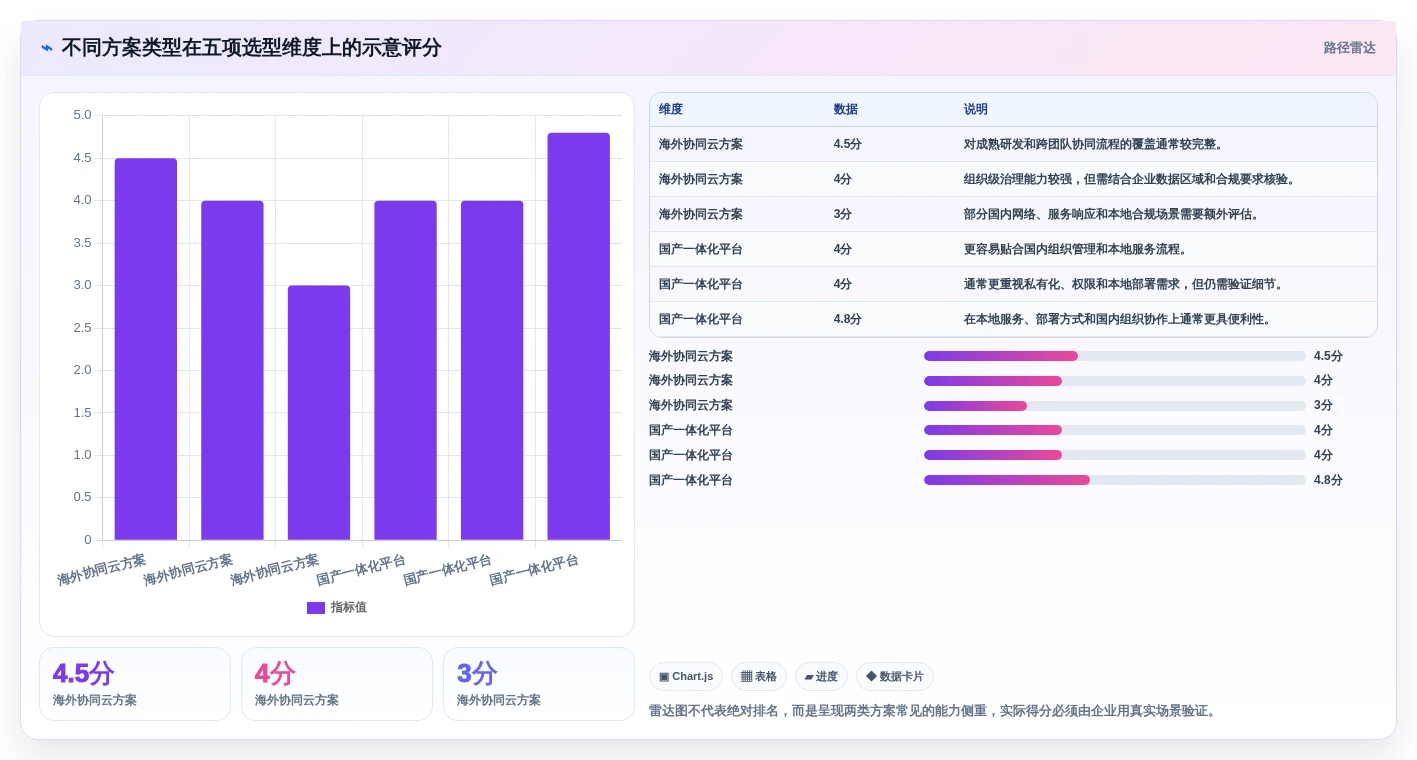Image resolution: width=1417 pixels, height=760 pixels.
Task: Select the 数据 column header
Action: 846,109
